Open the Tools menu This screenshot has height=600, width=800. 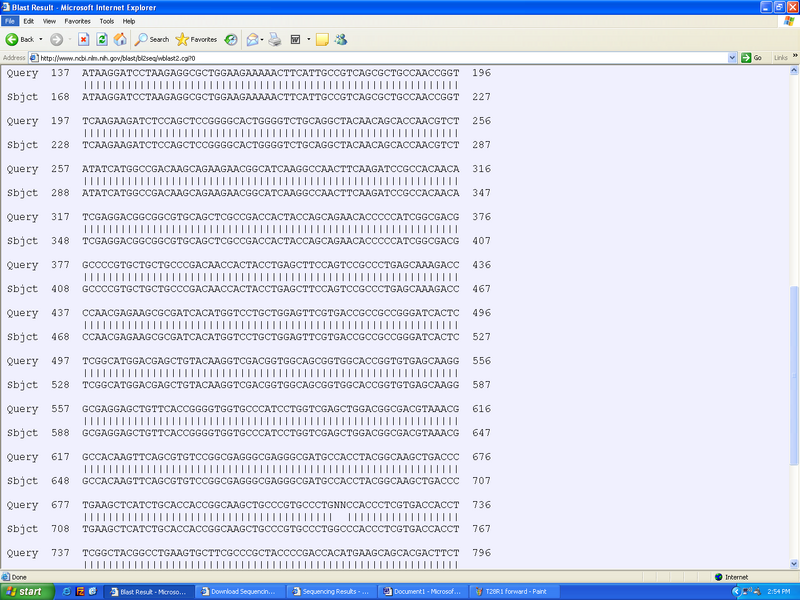click(106, 20)
